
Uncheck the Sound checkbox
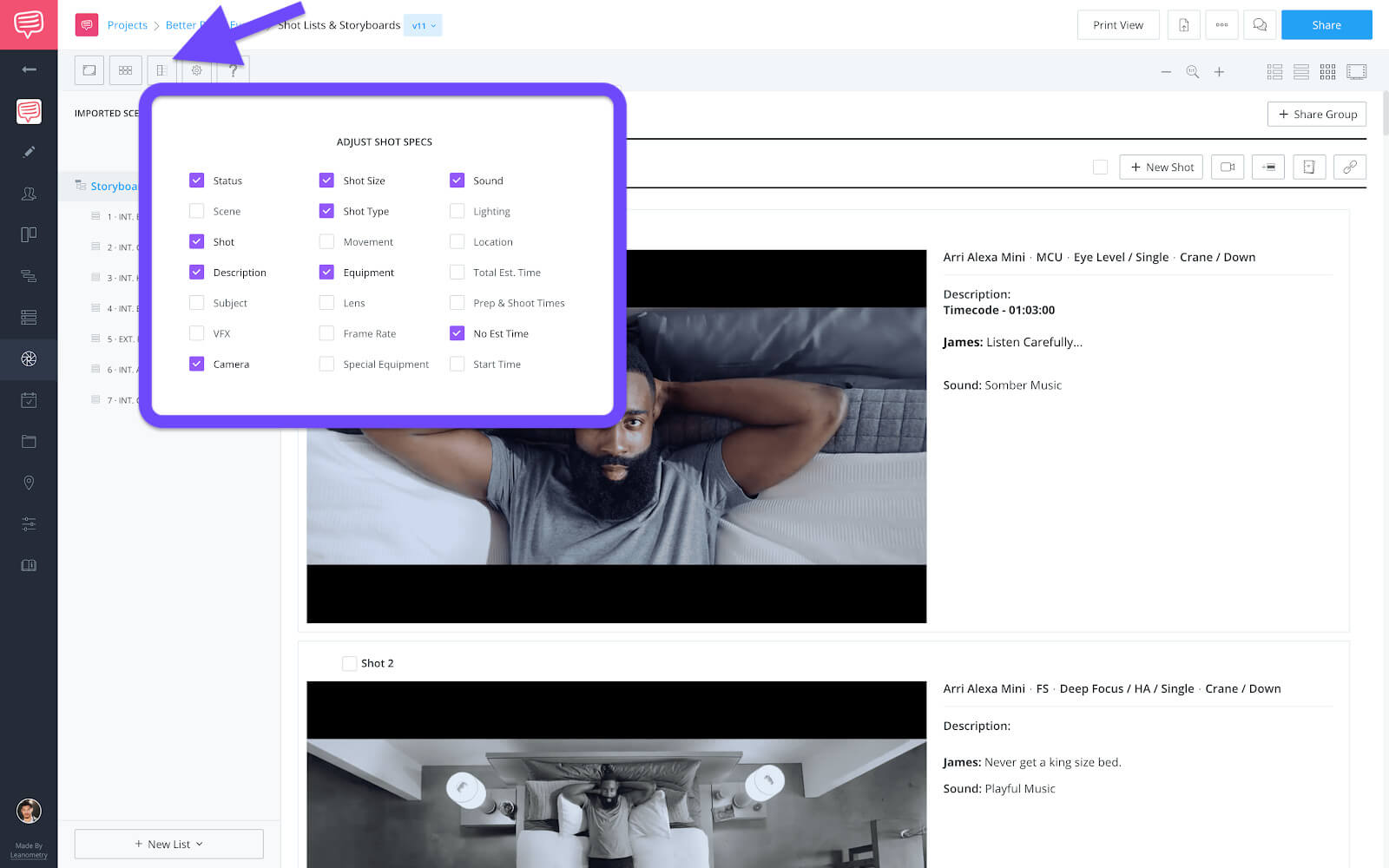pyautogui.click(x=457, y=181)
